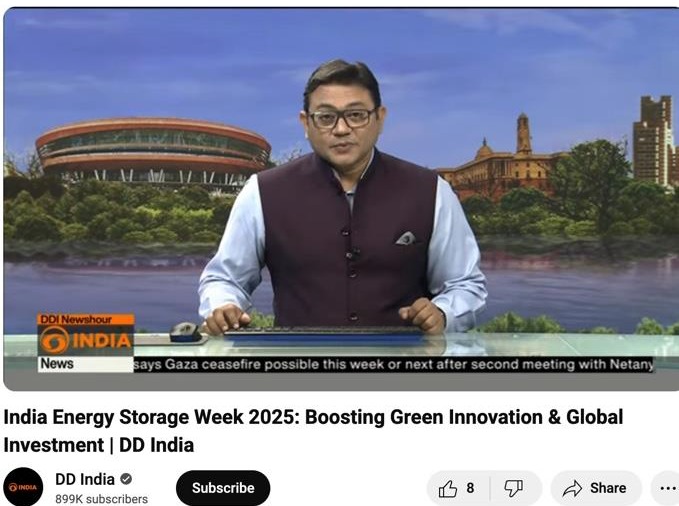Open the DD India channel avatar
This screenshot has height=506, width=679.
coord(23,487)
